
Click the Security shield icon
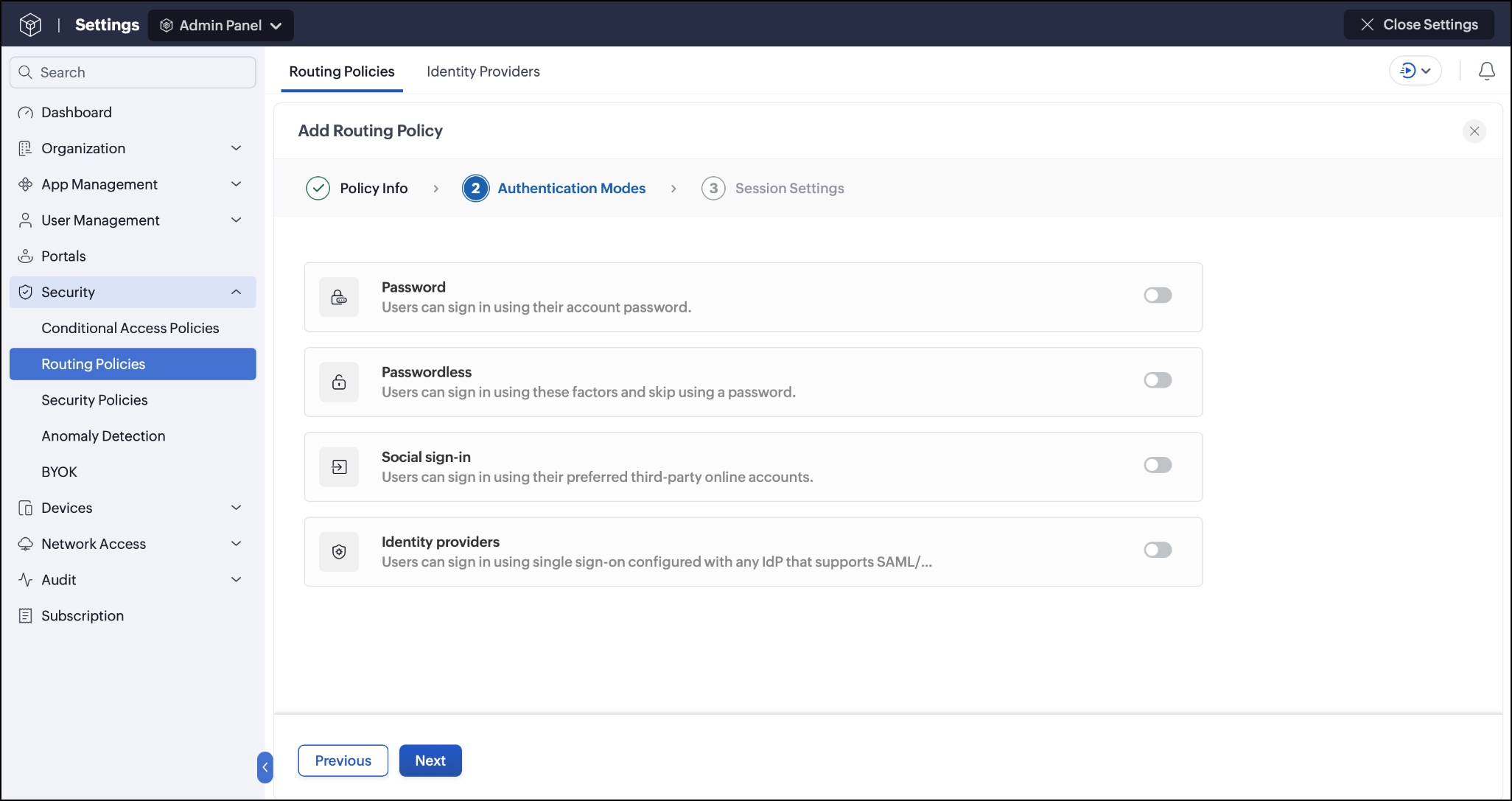click(x=25, y=293)
